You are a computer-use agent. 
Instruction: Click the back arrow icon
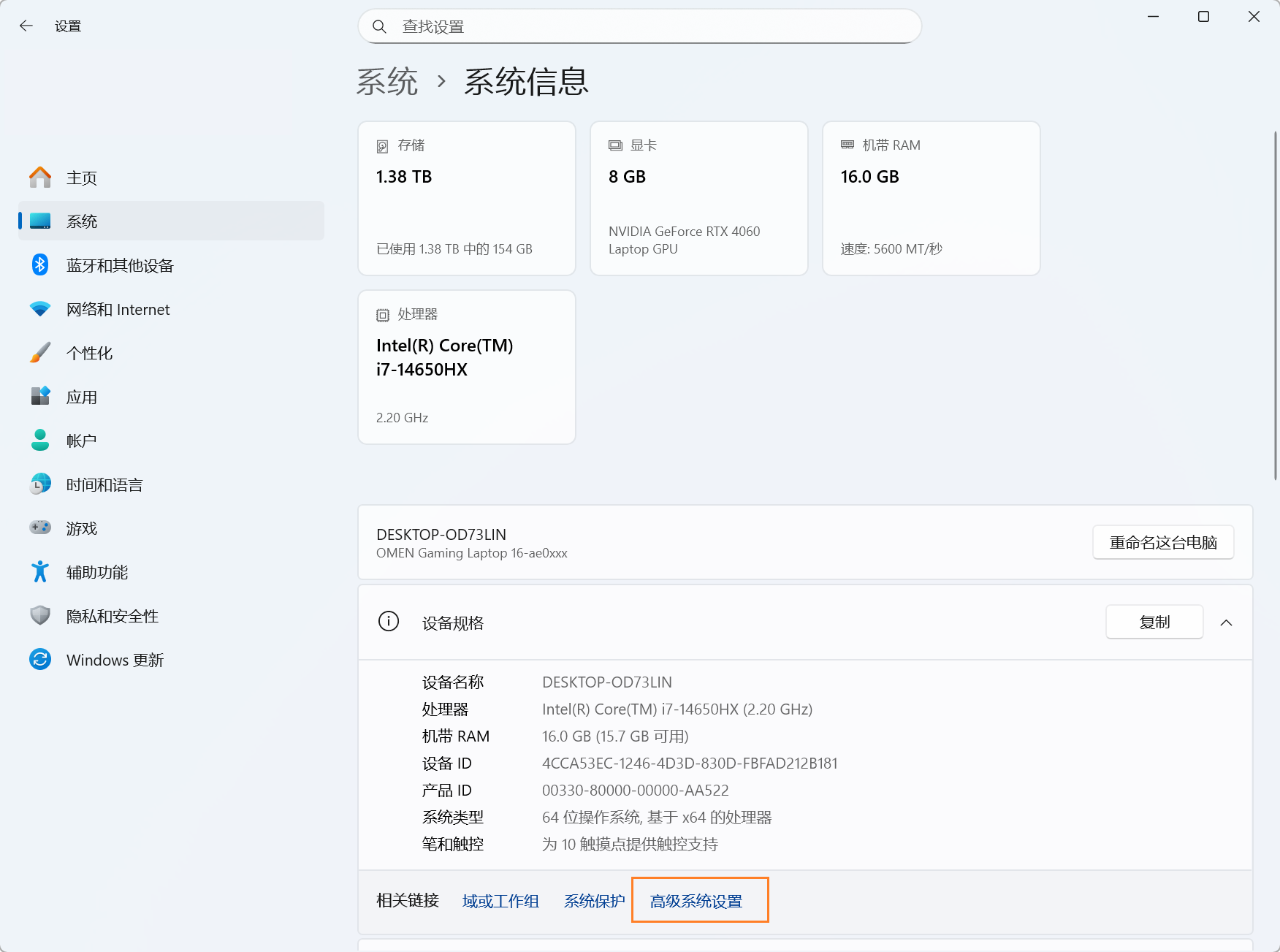pos(26,26)
